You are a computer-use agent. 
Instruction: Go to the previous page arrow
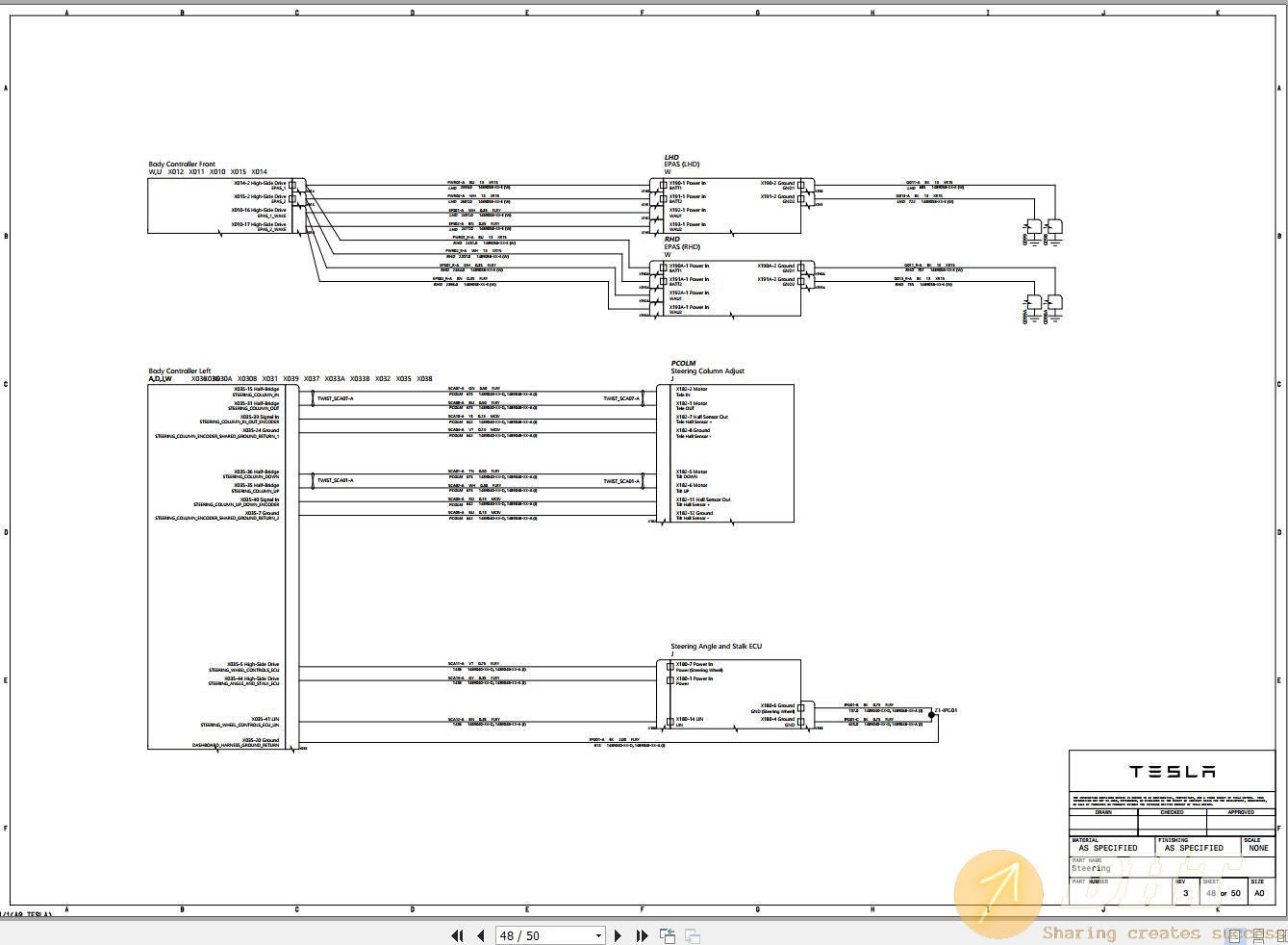point(480,935)
